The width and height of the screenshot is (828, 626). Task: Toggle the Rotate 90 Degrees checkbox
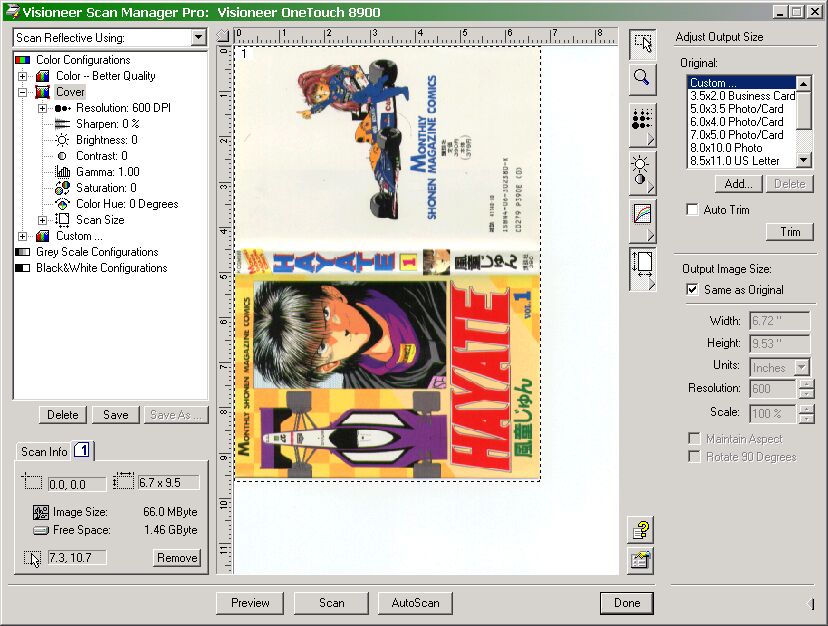point(694,457)
